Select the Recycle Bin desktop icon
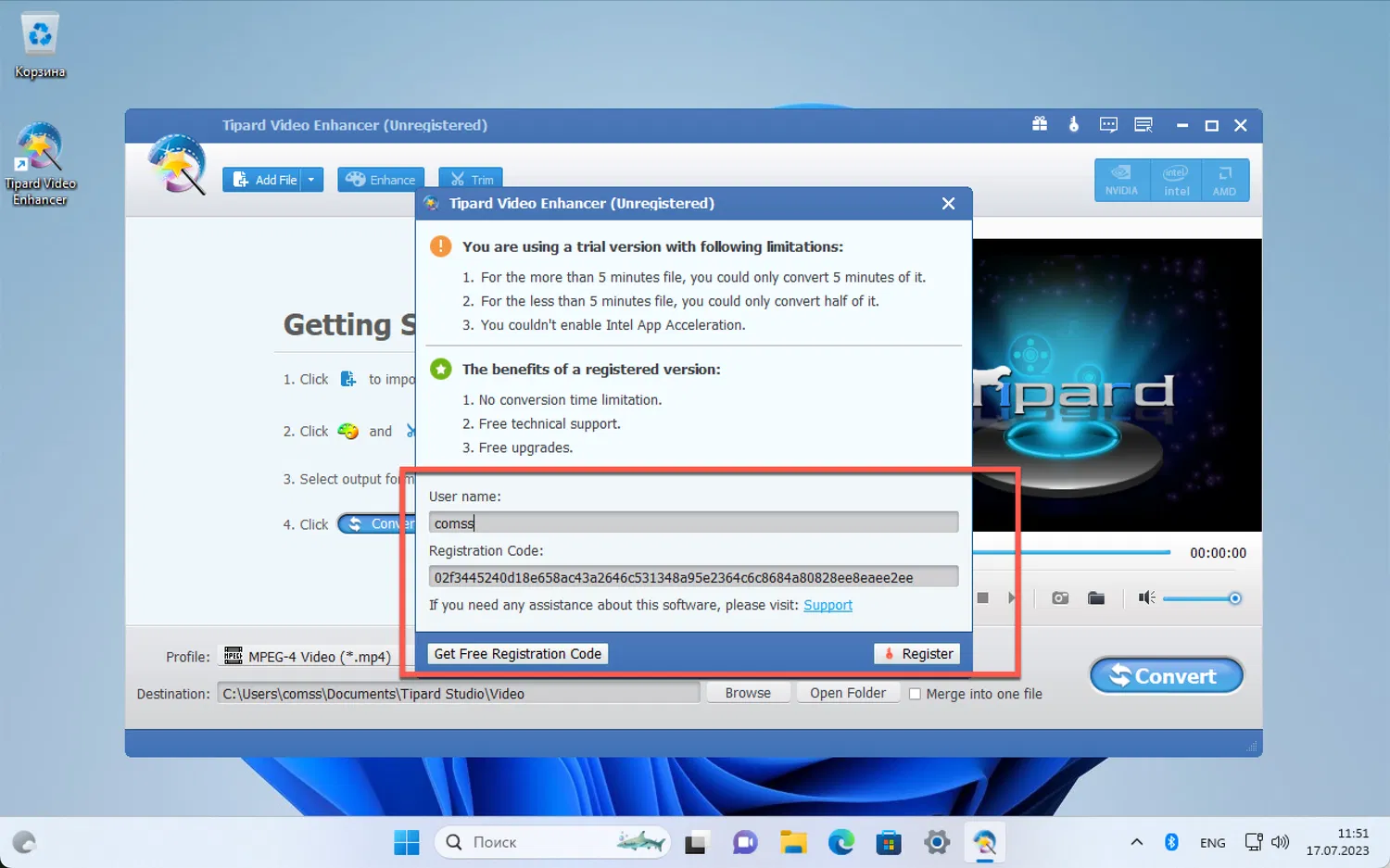The image size is (1390, 868). (x=40, y=44)
